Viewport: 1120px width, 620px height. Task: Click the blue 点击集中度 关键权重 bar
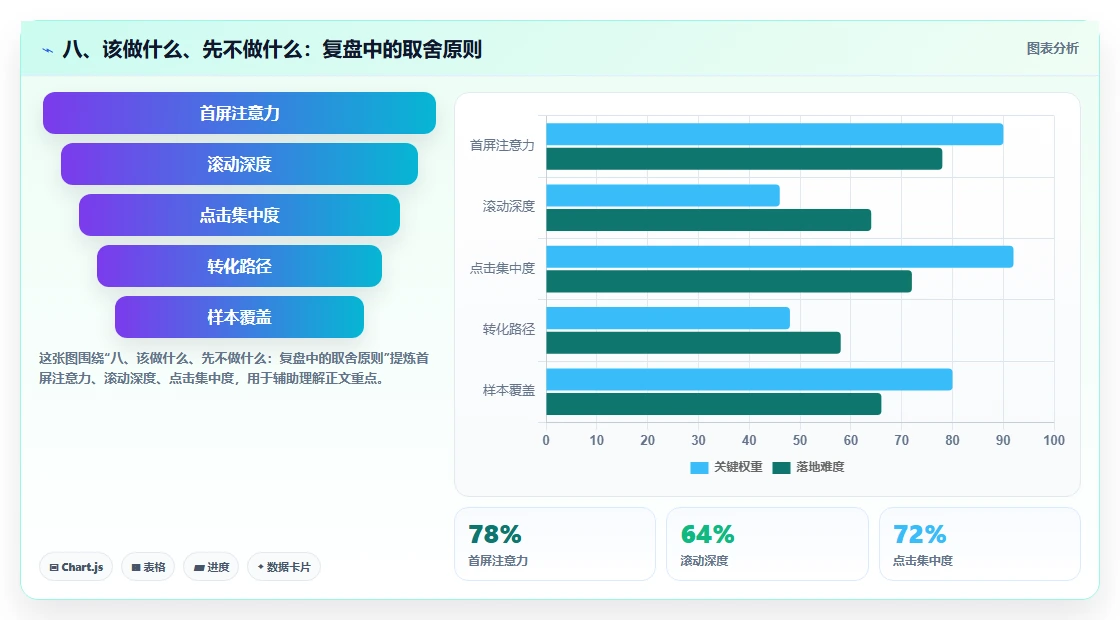click(779, 257)
